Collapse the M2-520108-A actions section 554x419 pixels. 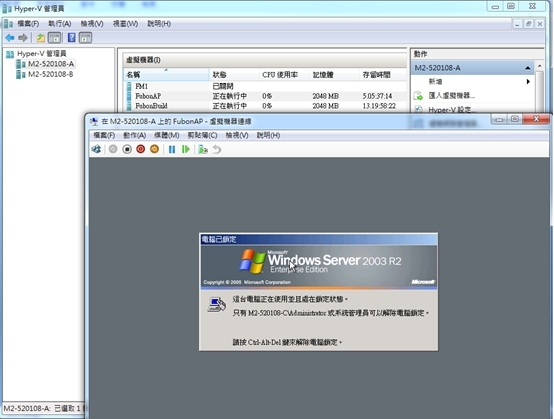click(528, 68)
